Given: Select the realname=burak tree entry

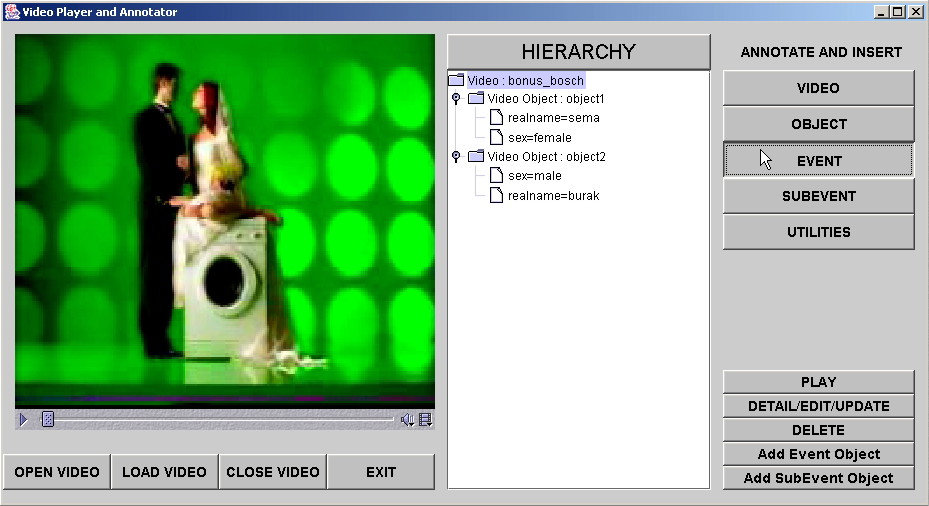Looking at the screenshot, I should coord(553,196).
